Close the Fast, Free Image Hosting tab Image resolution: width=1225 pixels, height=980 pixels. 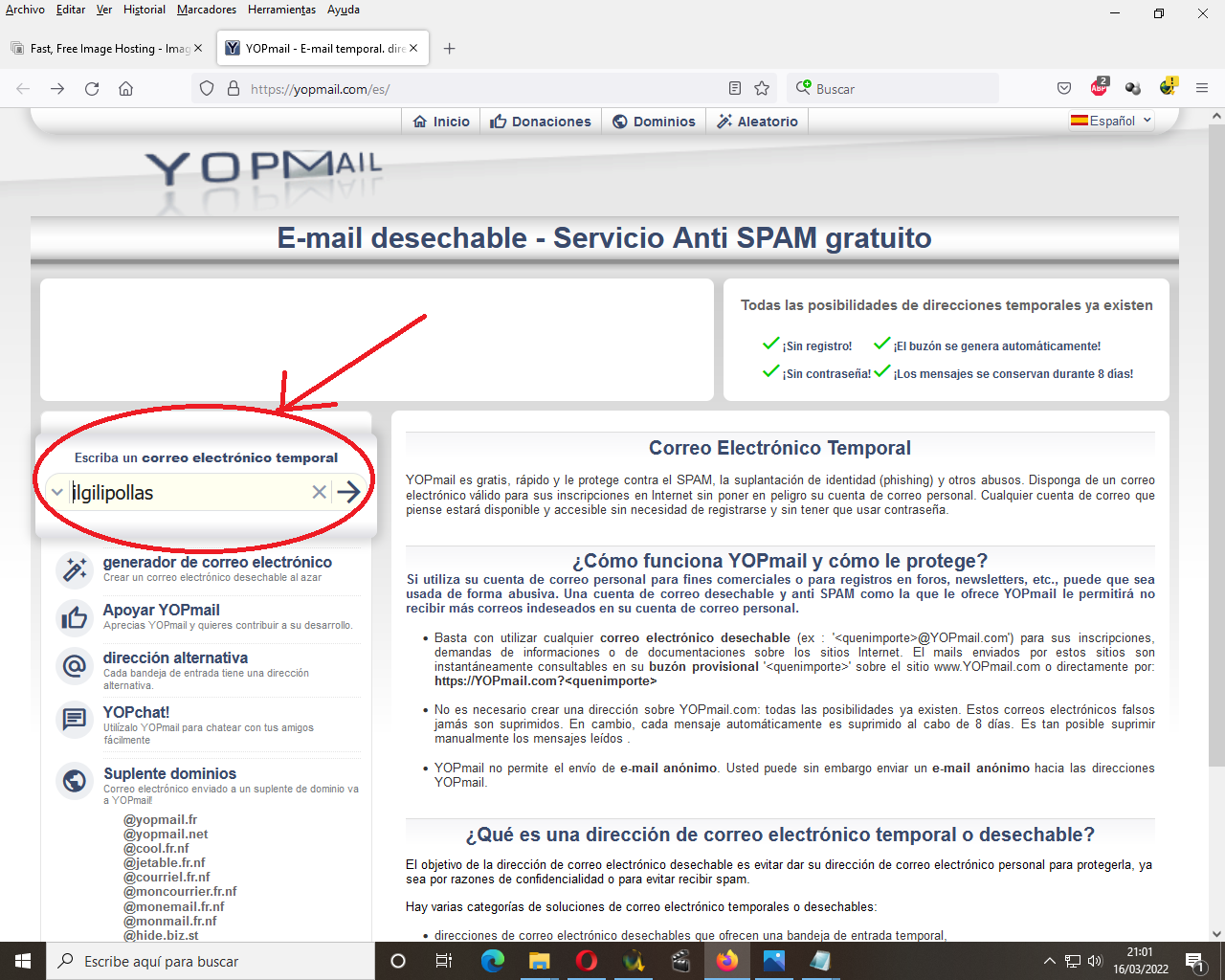click(x=198, y=48)
